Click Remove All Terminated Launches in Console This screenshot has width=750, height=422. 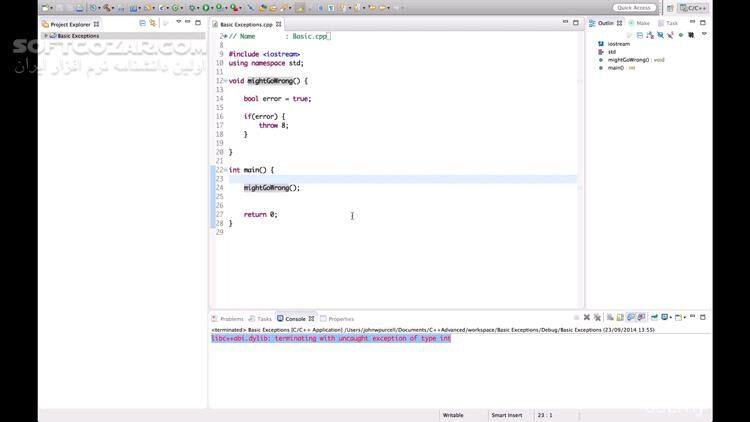pyautogui.click(x=596, y=318)
